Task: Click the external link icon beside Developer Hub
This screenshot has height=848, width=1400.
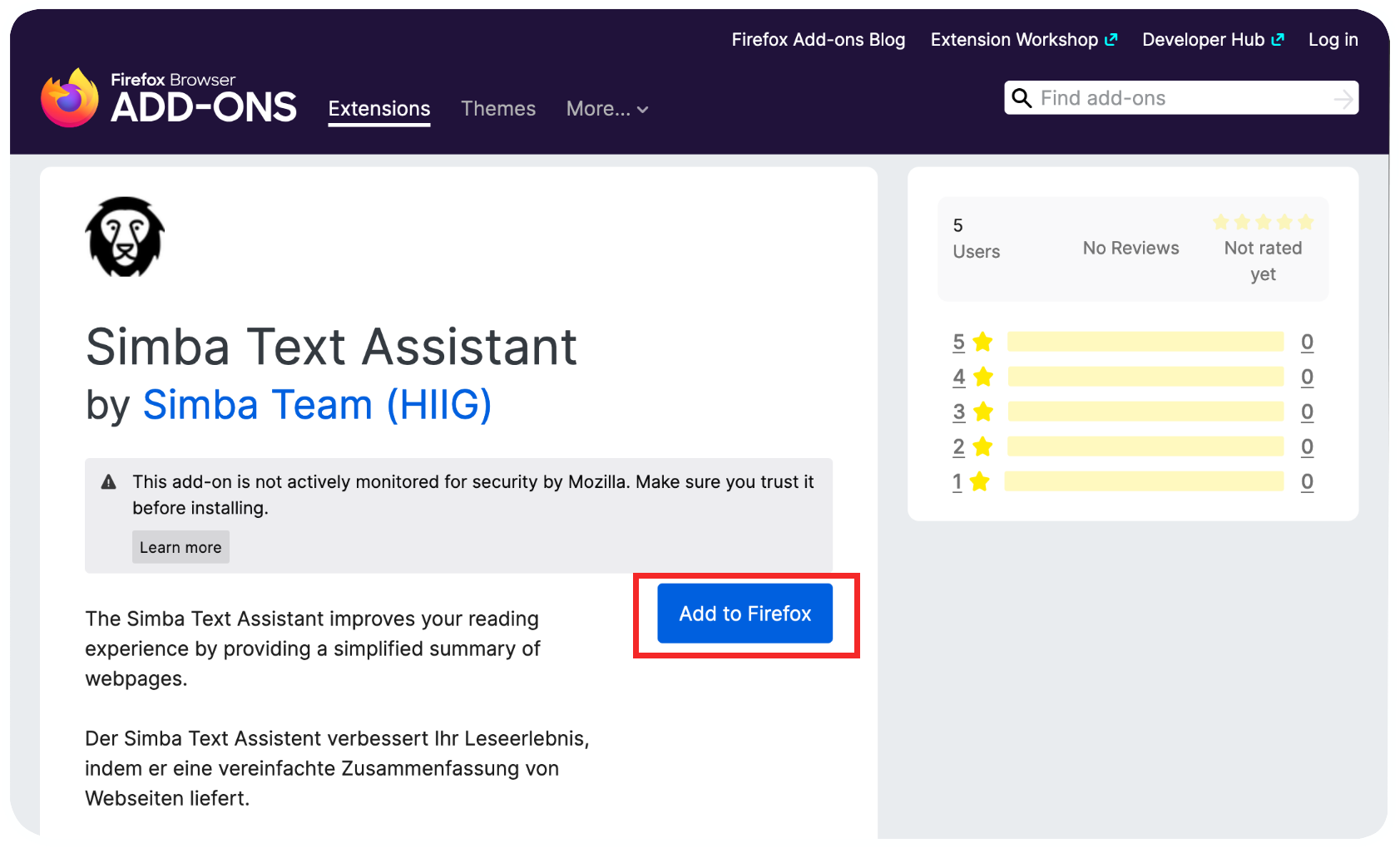Action: tap(1278, 39)
